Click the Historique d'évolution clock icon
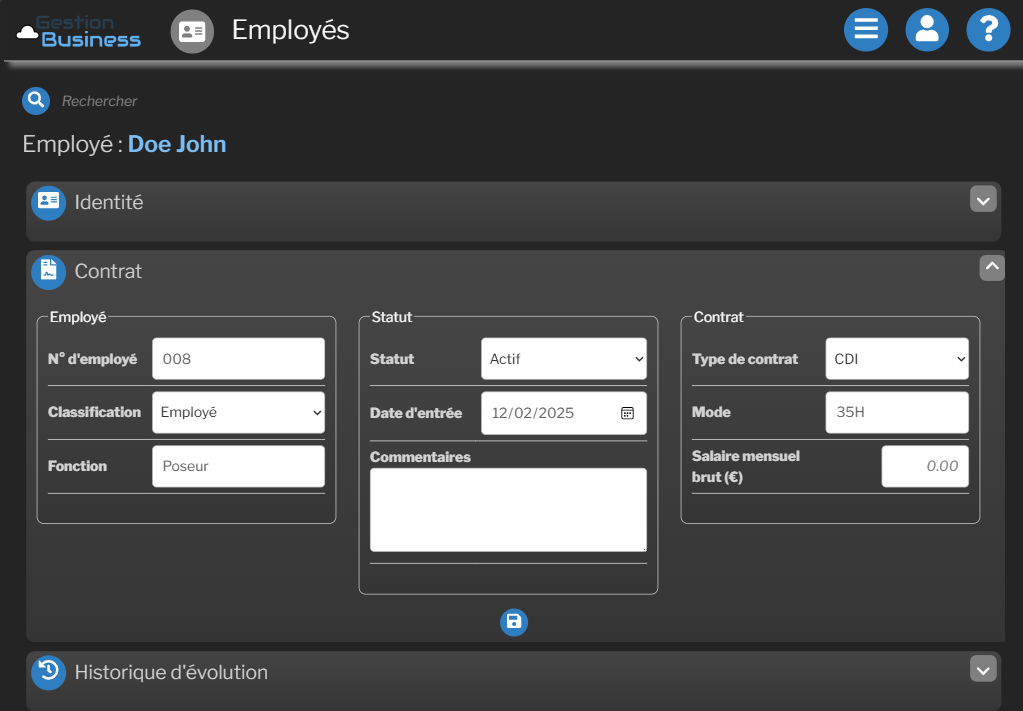This screenshot has width=1023, height=711. click(48, 672)
